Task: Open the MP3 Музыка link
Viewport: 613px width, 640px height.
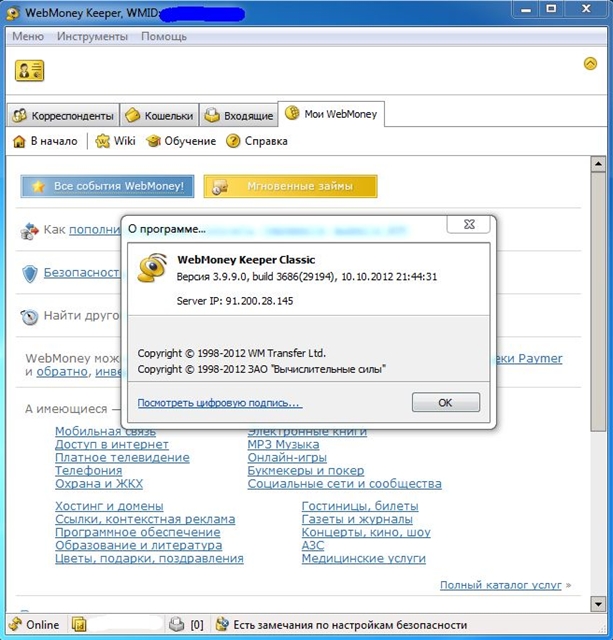Action: (x=283, y=444)
